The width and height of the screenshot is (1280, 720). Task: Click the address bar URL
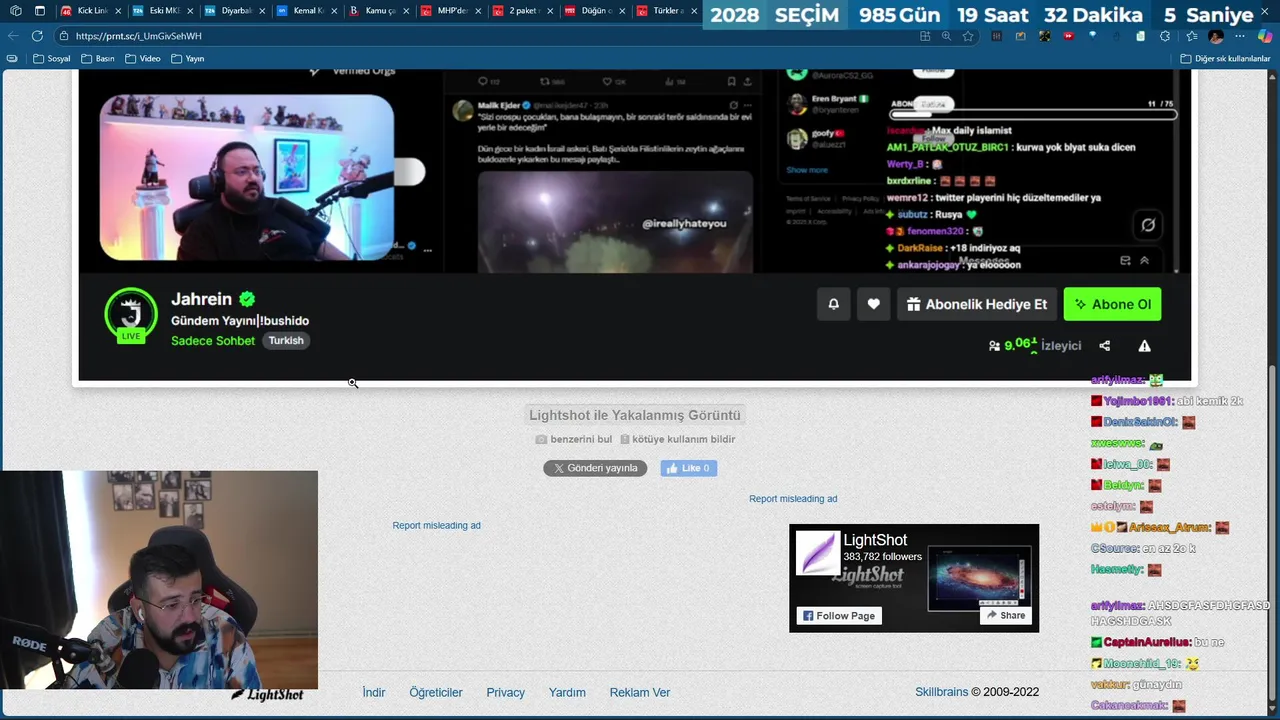click(x=138, y=36)
